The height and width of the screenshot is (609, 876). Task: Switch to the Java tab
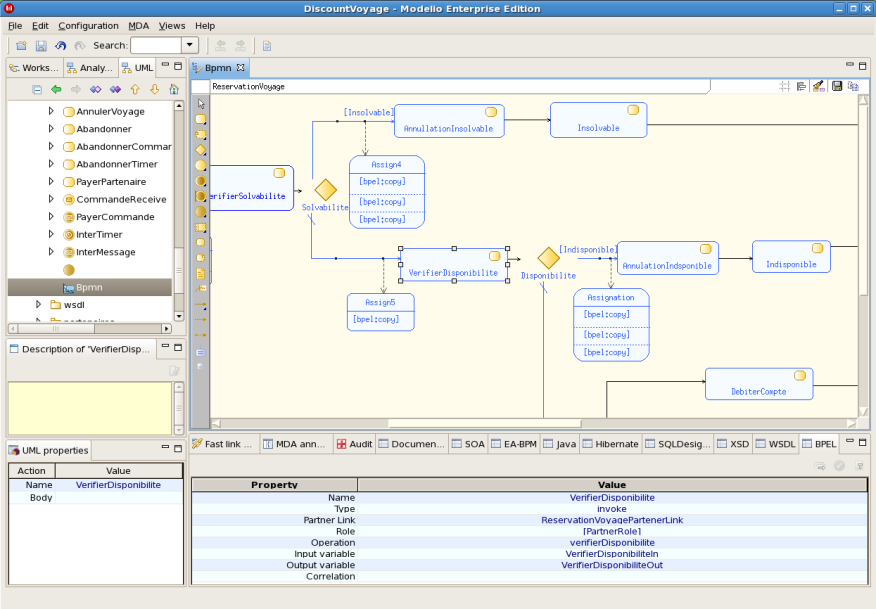[x=560, y=444]
